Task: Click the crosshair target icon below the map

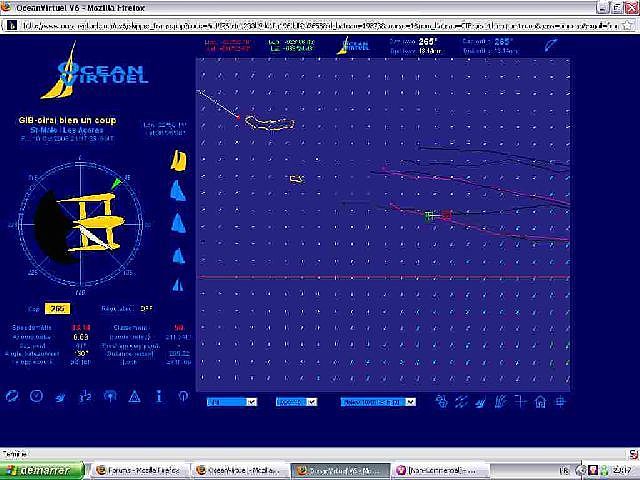Action: pyautogui.click(x=560, y=402)
